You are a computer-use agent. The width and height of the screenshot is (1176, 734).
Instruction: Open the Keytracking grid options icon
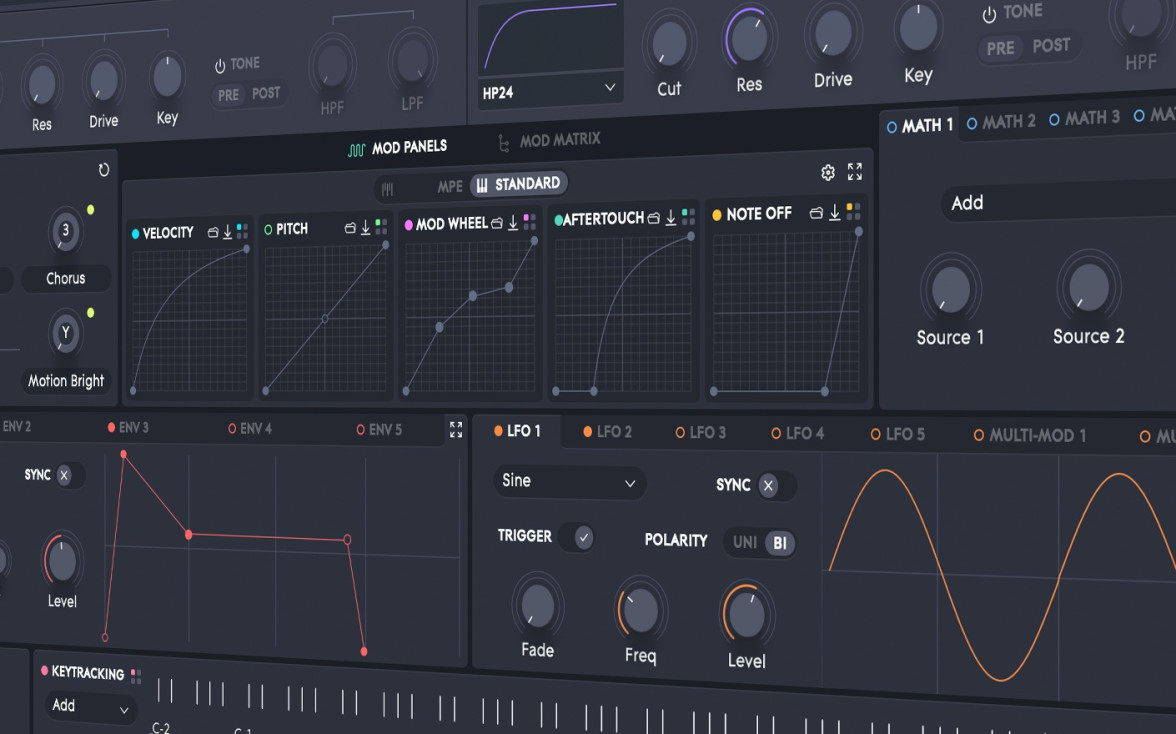pyautogui.click(x=136, y=676)
